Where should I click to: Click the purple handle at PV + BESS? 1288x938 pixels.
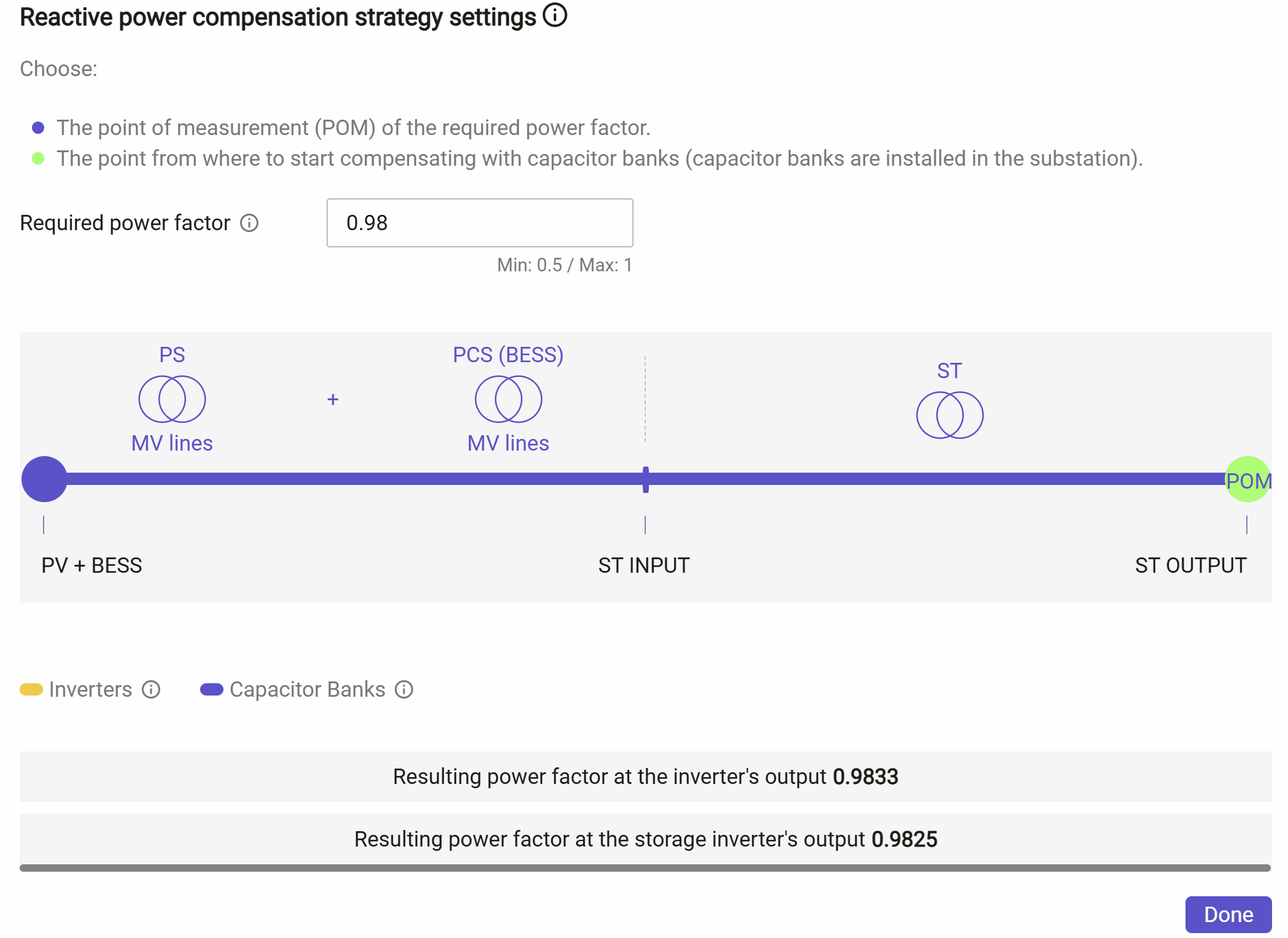pos(44,479)
